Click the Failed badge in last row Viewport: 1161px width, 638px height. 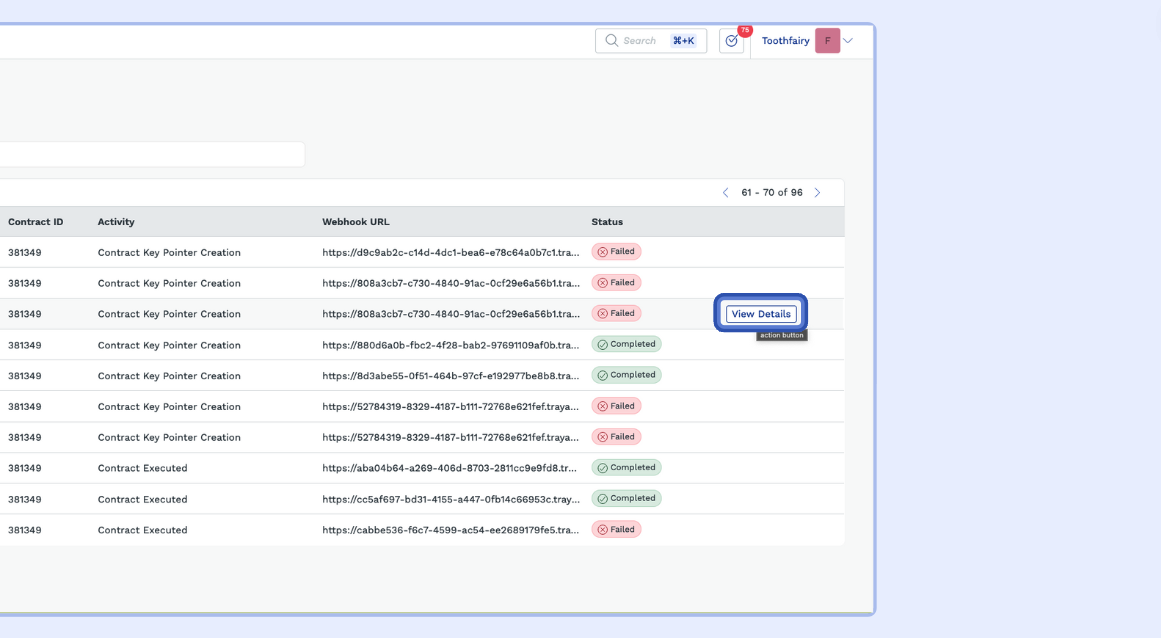pos(616,529)
